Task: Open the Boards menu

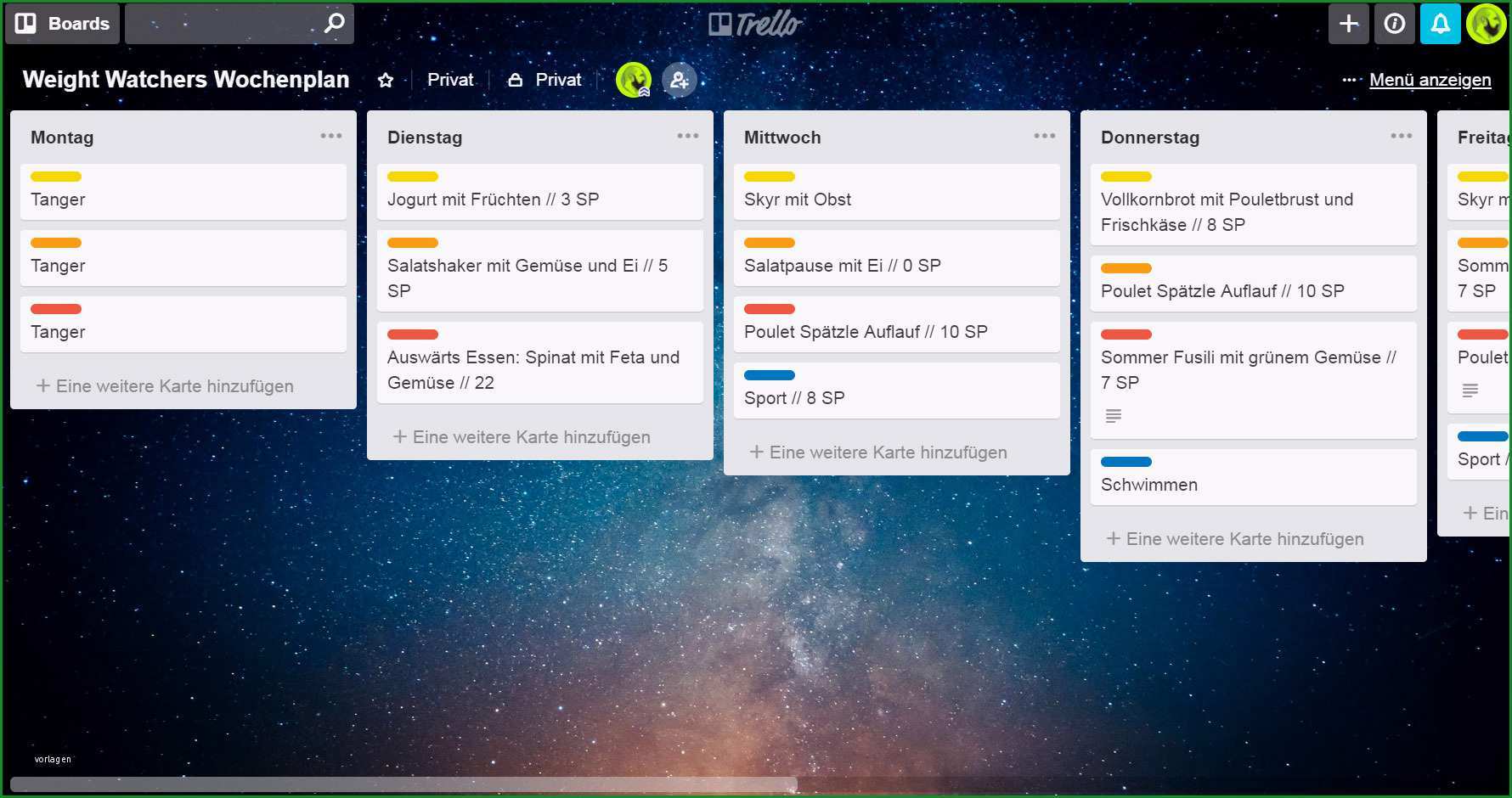Action: (63, 24)
